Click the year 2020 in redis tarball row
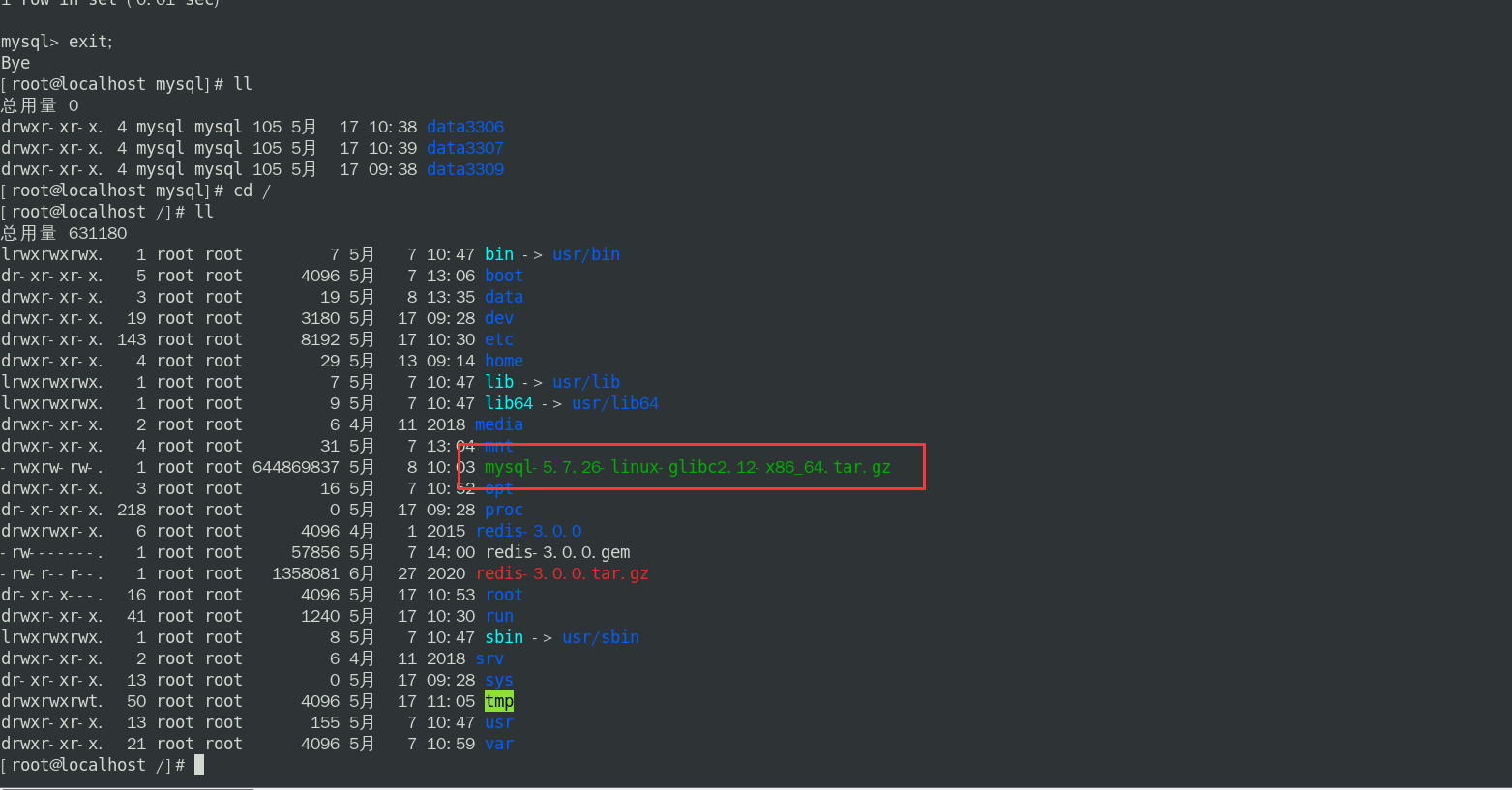This screenshot has width=1512, height=790. tap(446, 573)
